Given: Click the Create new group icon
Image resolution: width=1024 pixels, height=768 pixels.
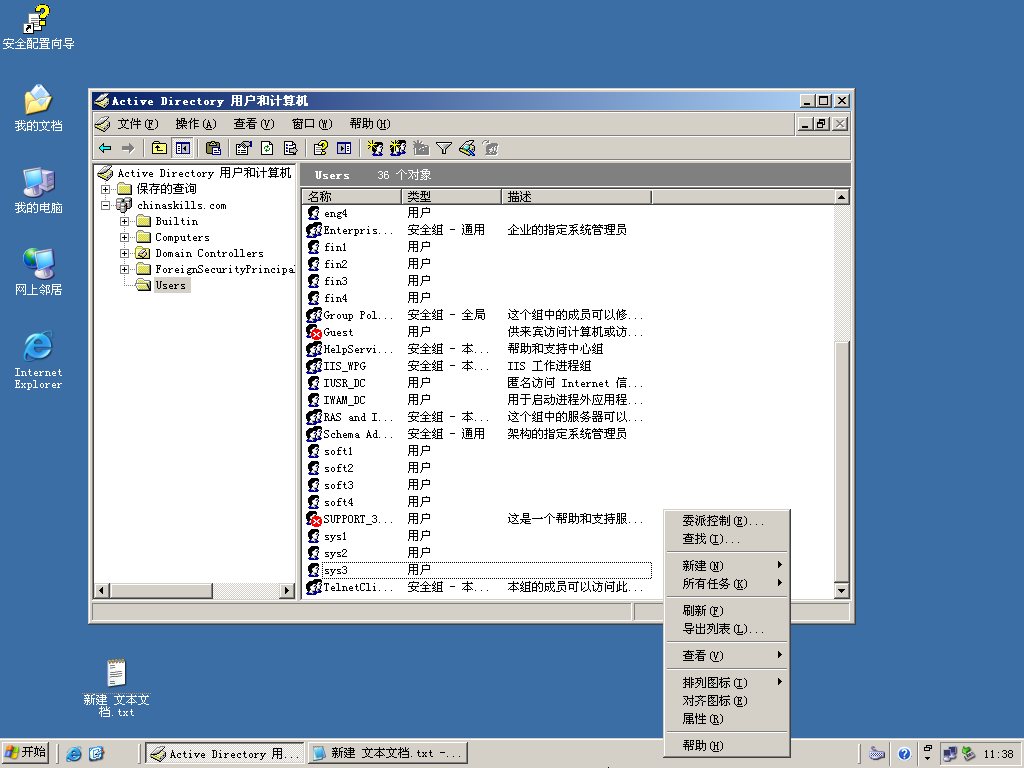Looking at the screenshot, I should tap(398, 148).
